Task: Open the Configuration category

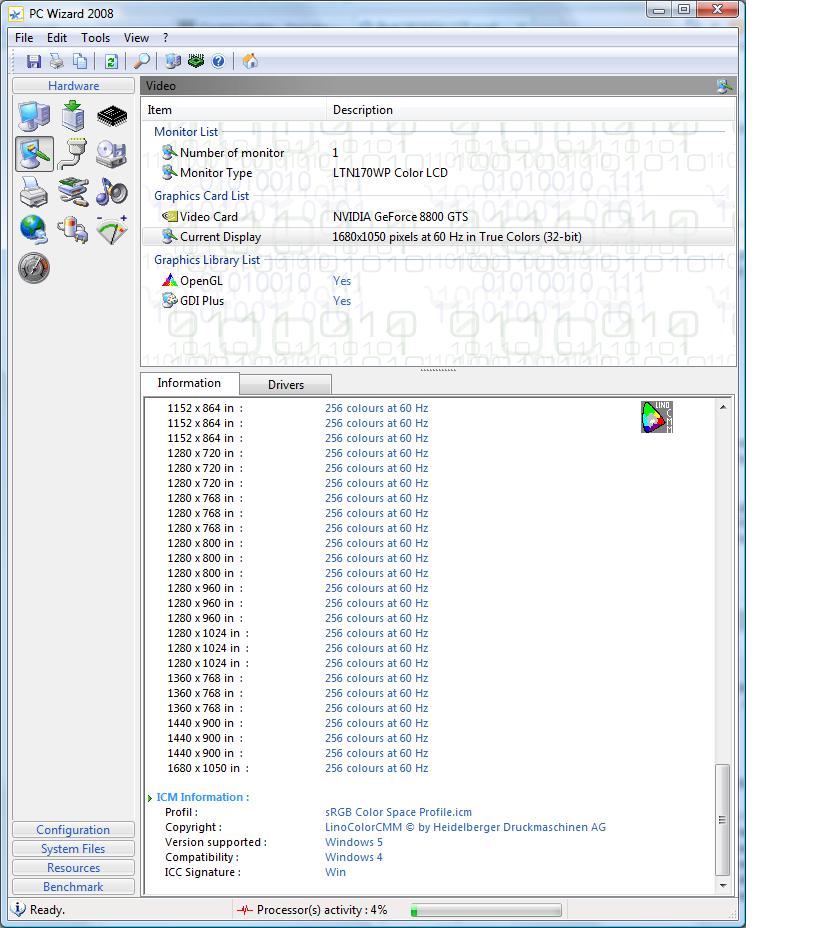Action: pyautogui.click(x=73, y=830)
